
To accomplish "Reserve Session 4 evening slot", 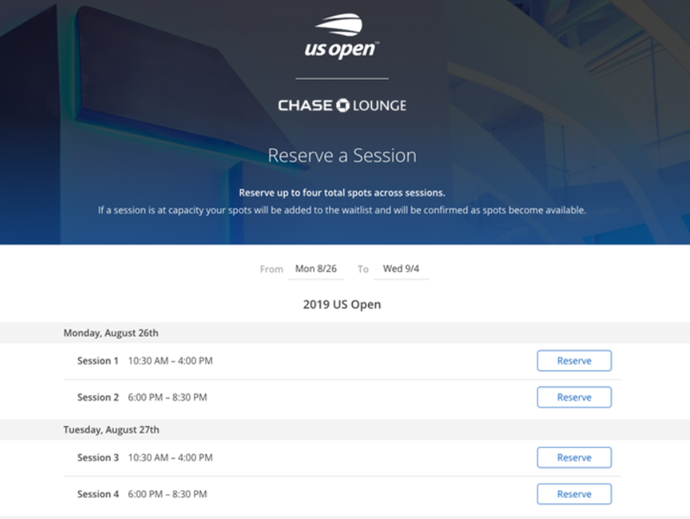I will 574,494.
